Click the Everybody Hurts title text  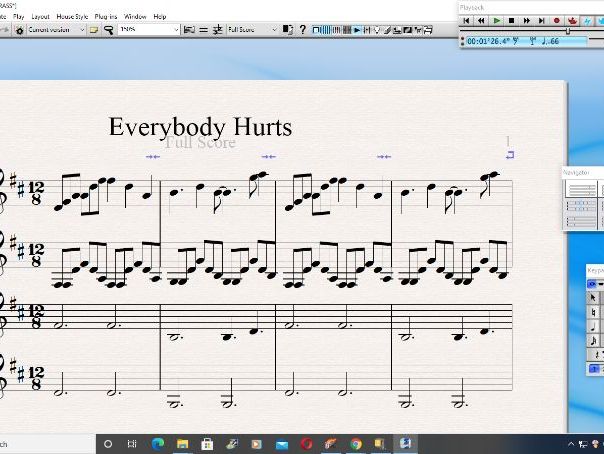pos(200,127)
